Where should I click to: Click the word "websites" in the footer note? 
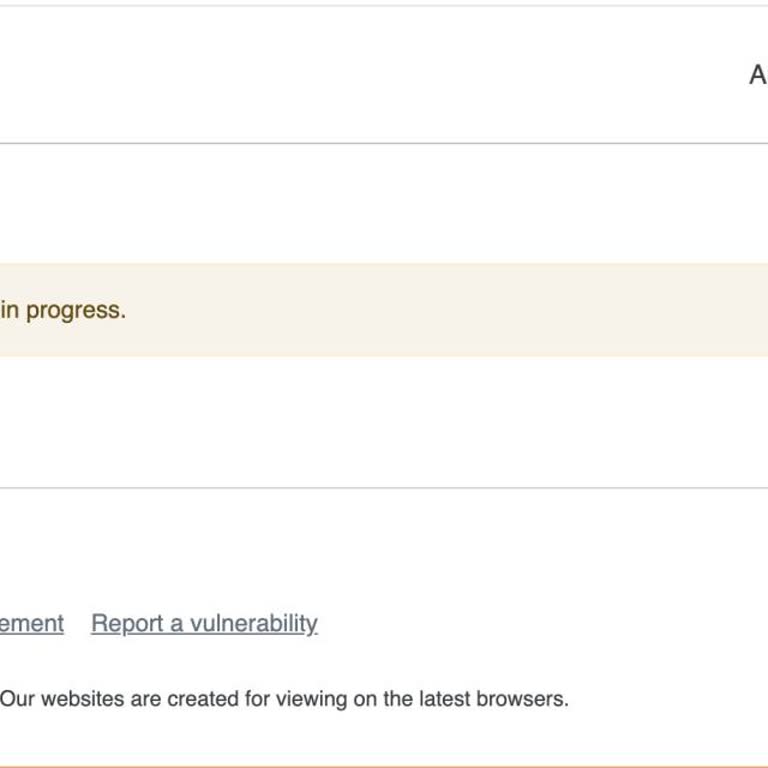click(83, 699)
